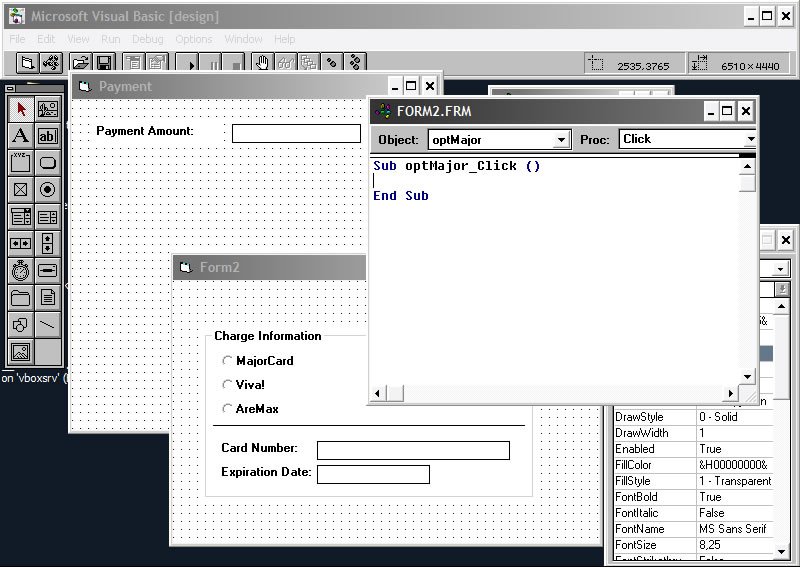Select the DriveListBox tool in the toolbox
Screen dimensions: 800x567
click(48, 270)
